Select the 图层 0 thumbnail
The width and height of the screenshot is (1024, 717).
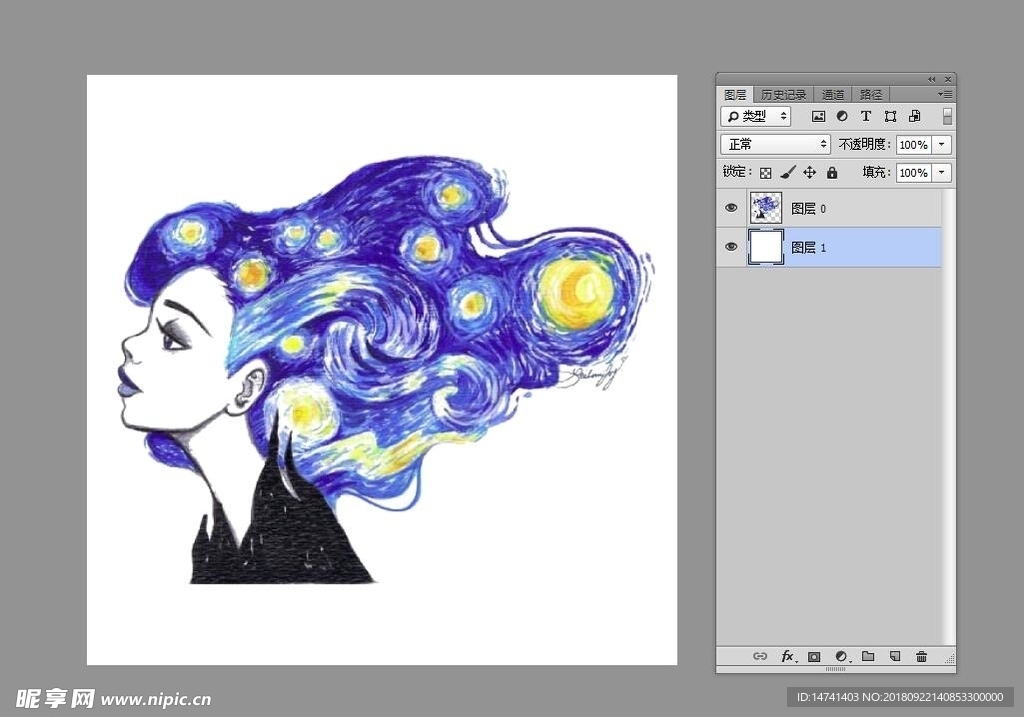coord(765,208)
